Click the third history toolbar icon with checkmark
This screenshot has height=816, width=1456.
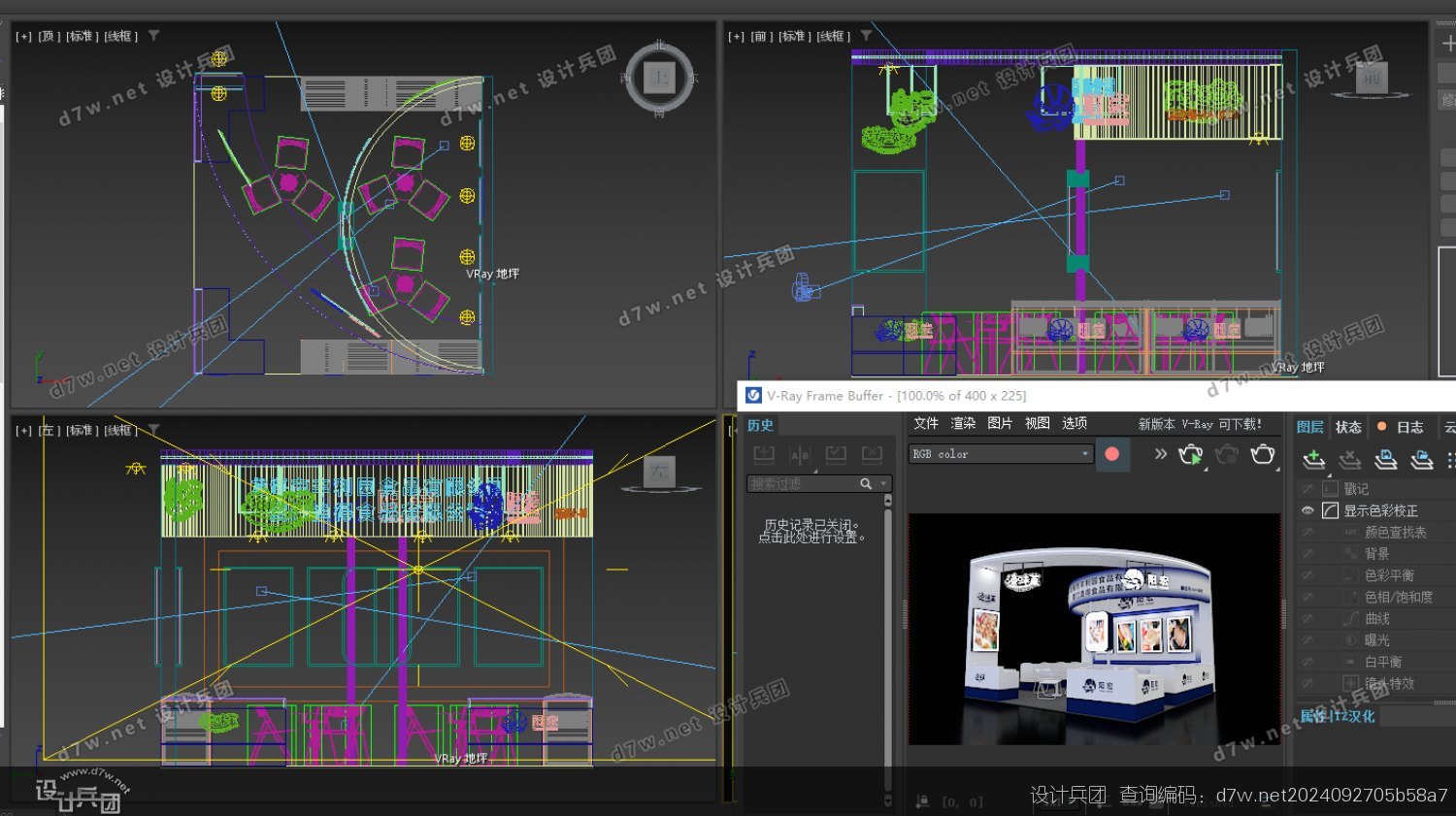tap(836, 454)
